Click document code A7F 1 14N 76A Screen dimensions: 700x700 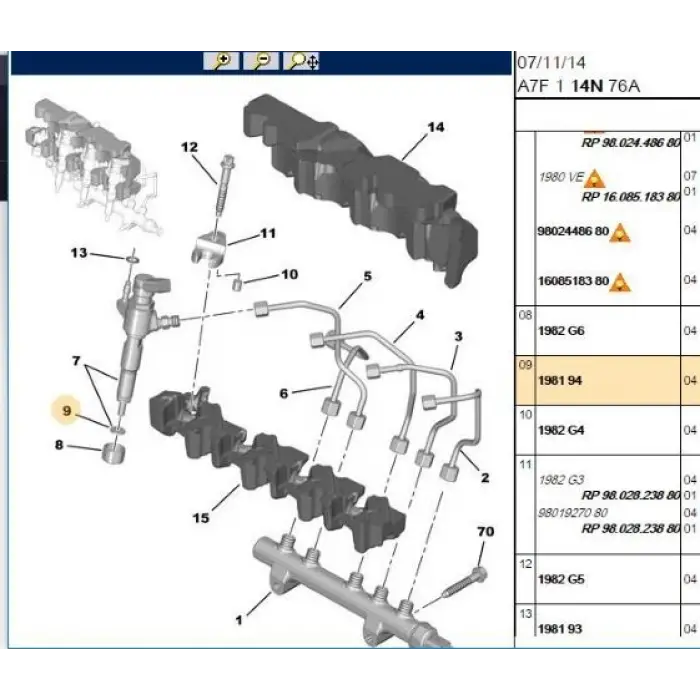coord(579,86)
